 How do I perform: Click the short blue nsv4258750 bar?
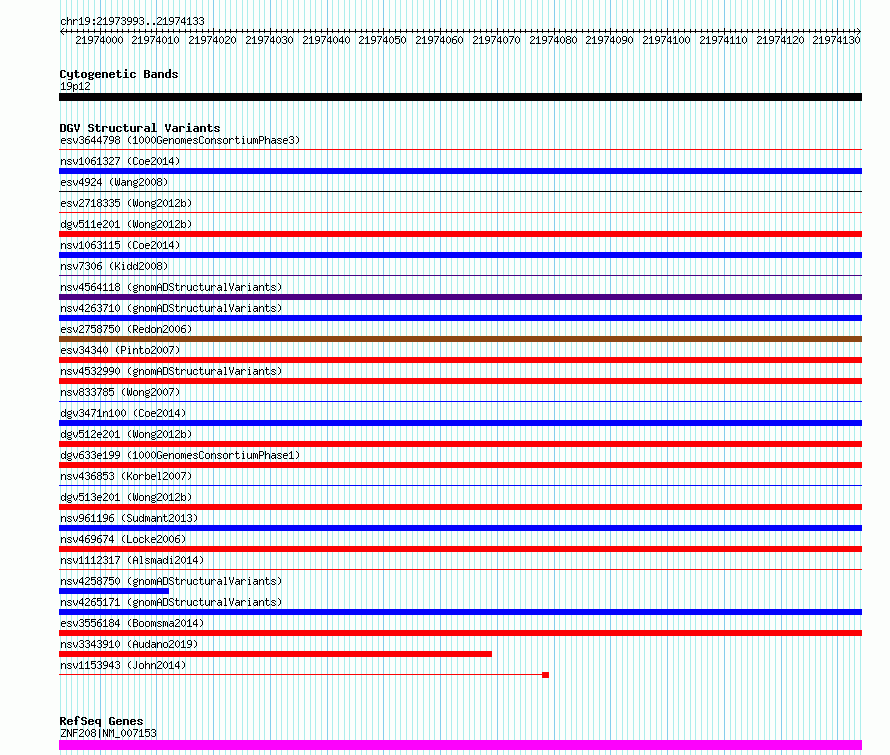tap(114, 591)
